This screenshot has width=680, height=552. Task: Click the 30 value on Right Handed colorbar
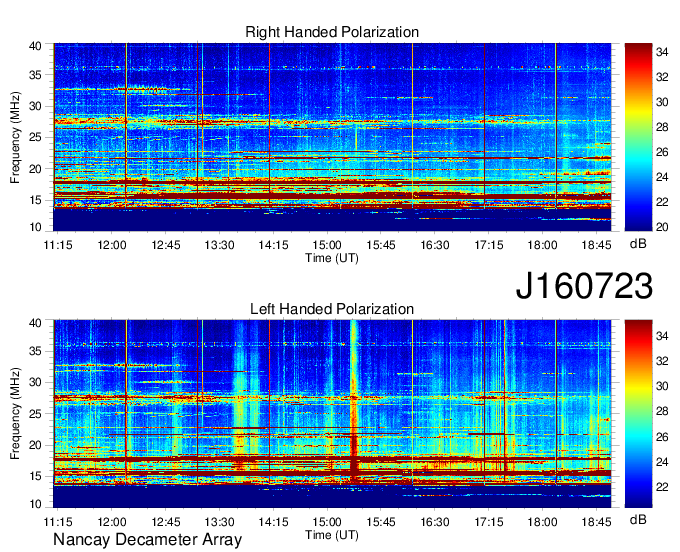pos(662,102)
